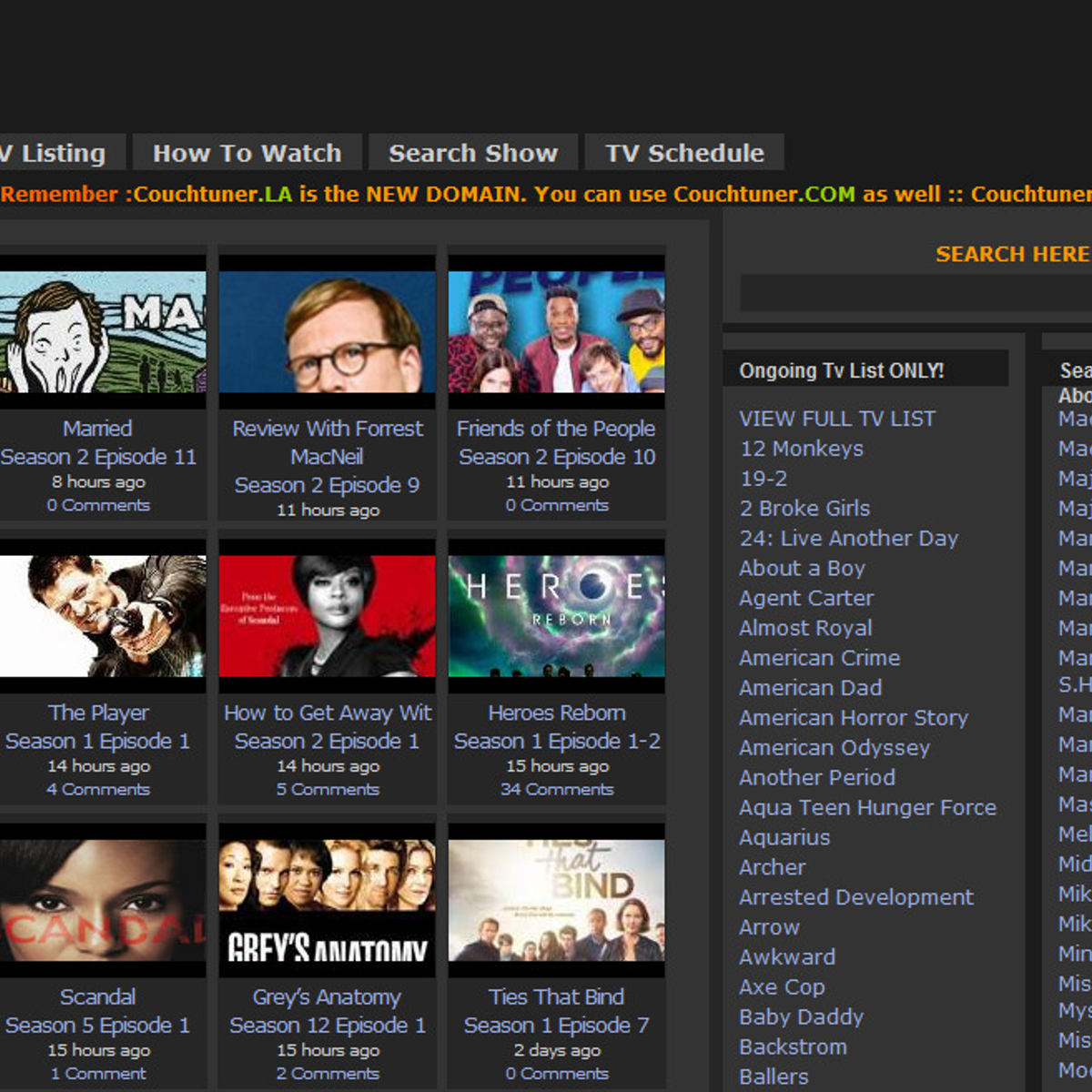Screen dimensions: 1092x1092
Task: Click Heroes Reborn Season 1 Episode 1-2 text
Action: click(557, 742)
